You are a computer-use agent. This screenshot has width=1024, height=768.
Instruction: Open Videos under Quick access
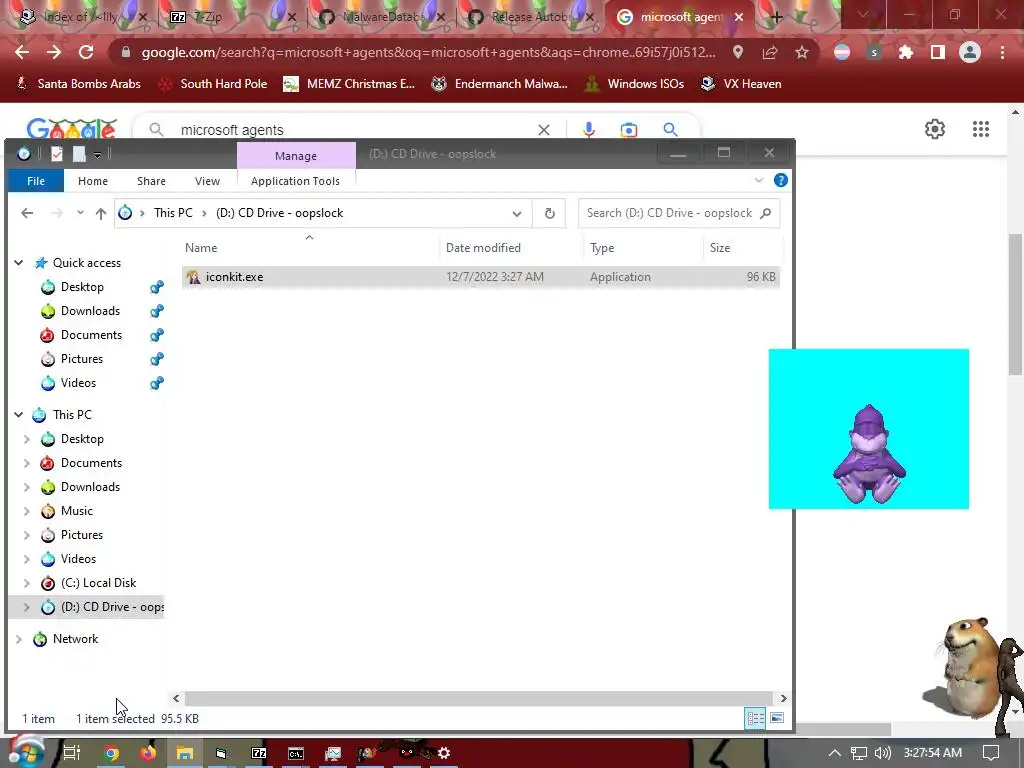click(78, 383)
